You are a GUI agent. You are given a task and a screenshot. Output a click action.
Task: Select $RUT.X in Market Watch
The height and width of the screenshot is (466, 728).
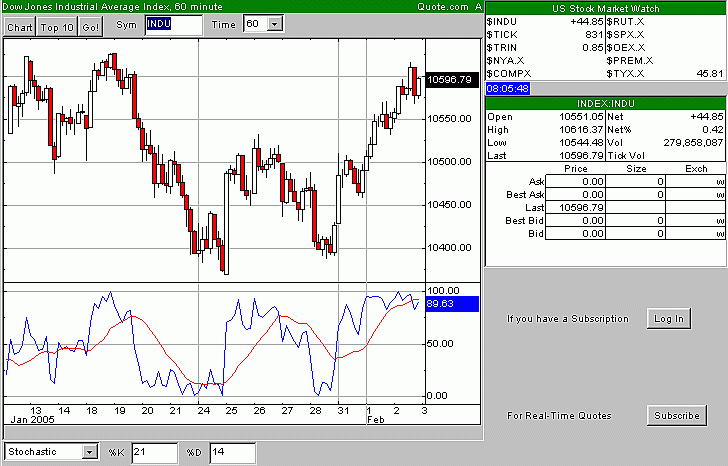click(x=625, y=22)
